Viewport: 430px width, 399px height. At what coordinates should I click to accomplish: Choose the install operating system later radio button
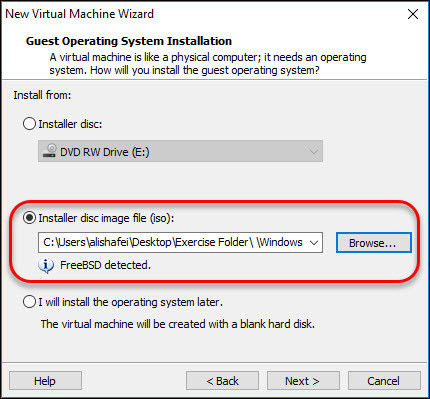coord(29,302)
